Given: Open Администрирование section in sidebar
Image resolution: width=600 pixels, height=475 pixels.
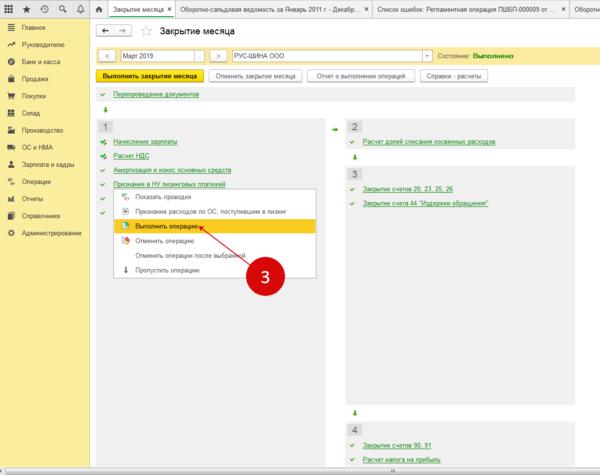Looking at the screenshot, I should click(x=47, y=233).
